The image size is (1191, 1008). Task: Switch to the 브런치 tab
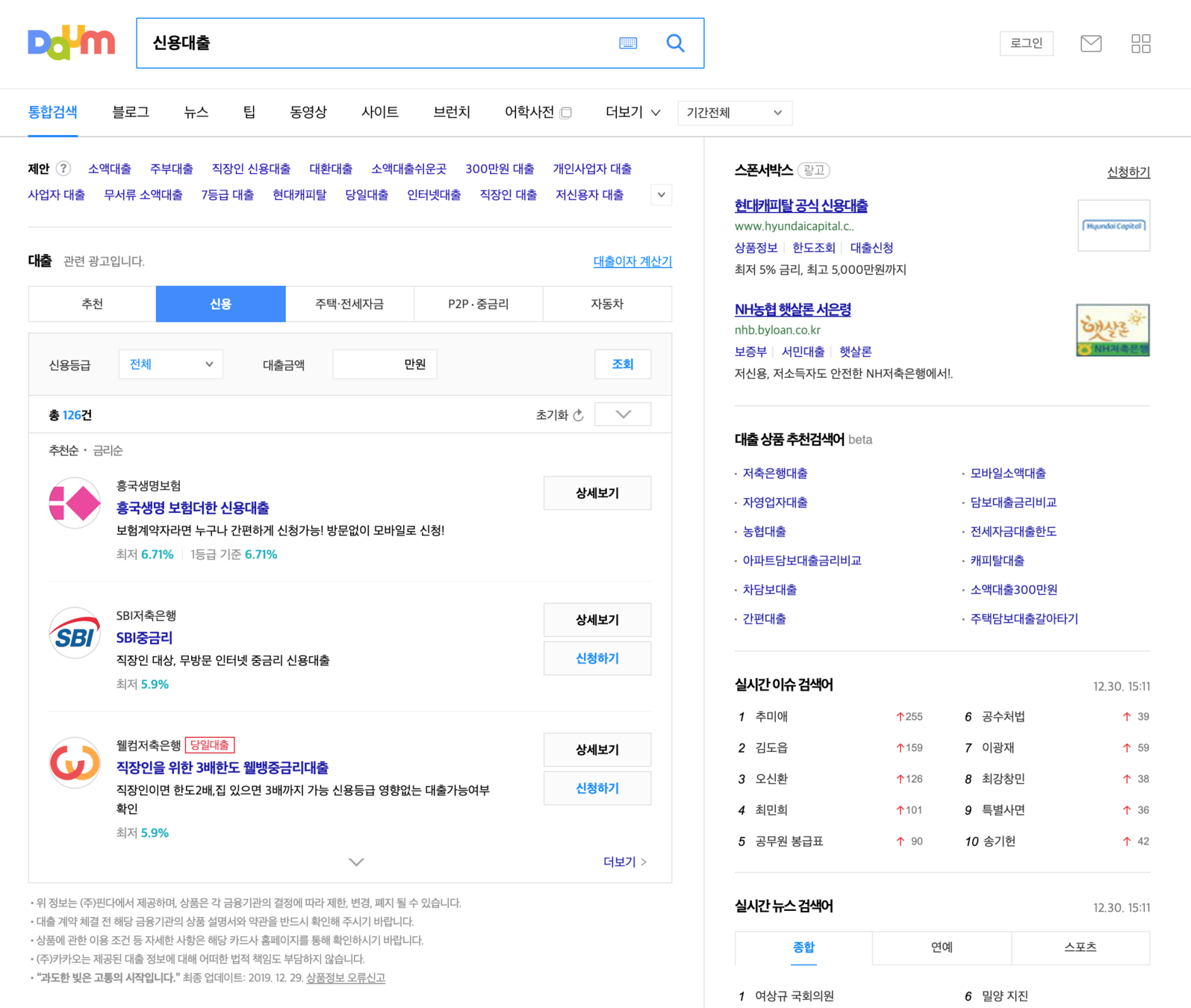coord(452,112)
